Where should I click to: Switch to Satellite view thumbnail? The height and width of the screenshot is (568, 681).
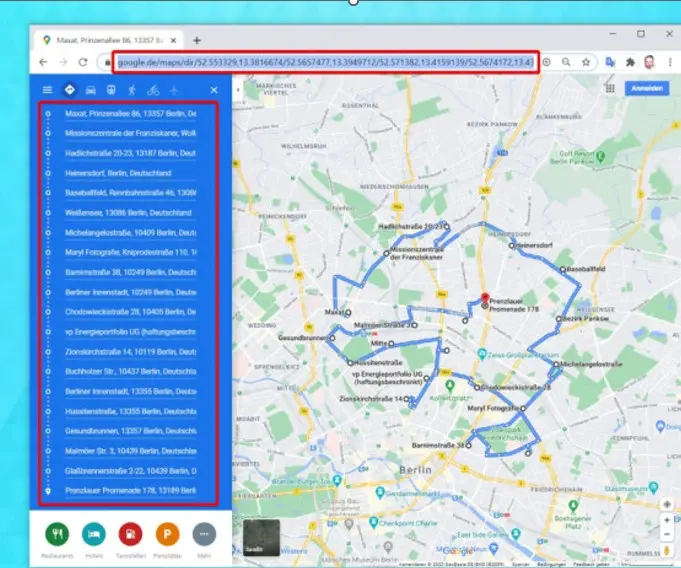point(261,538)
